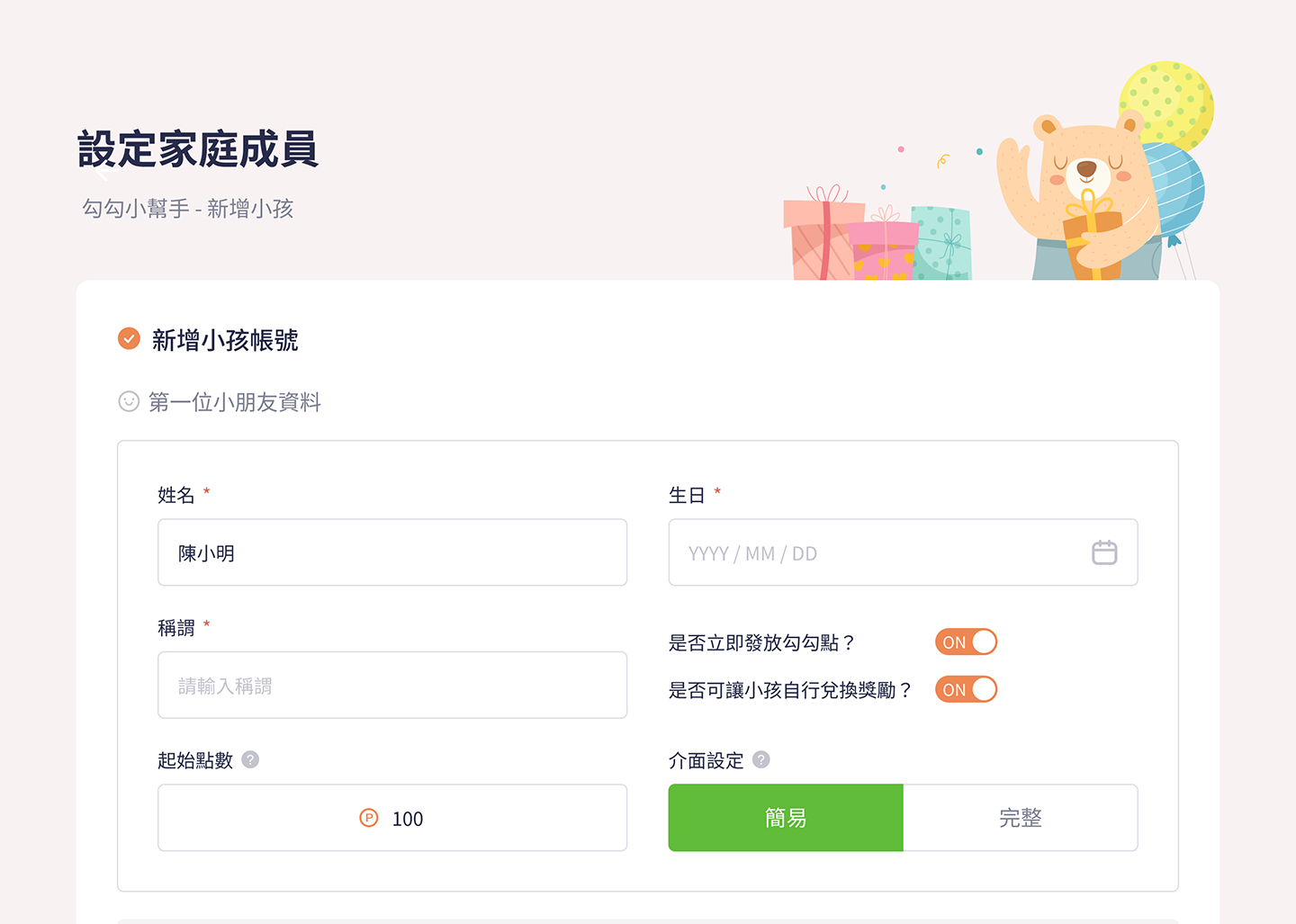Focus the 生日 date input field
The height and width of the screenshot is (924, 1296).
[903, 552]
